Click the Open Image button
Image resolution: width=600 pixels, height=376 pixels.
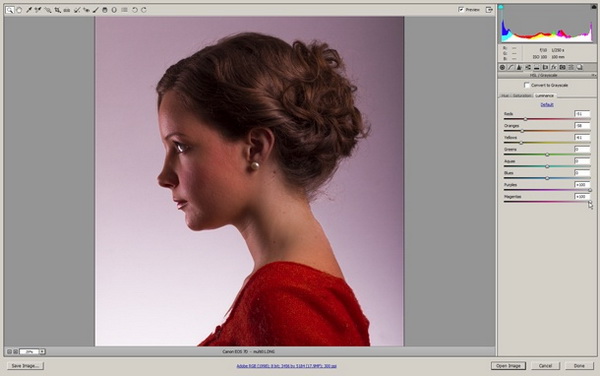[x=508, y=366]
